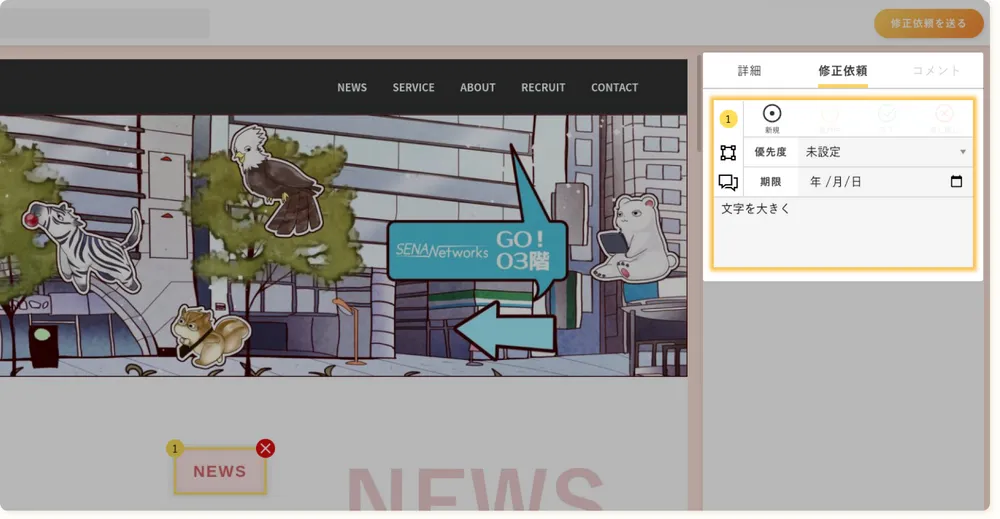Viewport: 1000px width, 519px height.
Task: Select the faded cancel X status
Action: (944, 115)
